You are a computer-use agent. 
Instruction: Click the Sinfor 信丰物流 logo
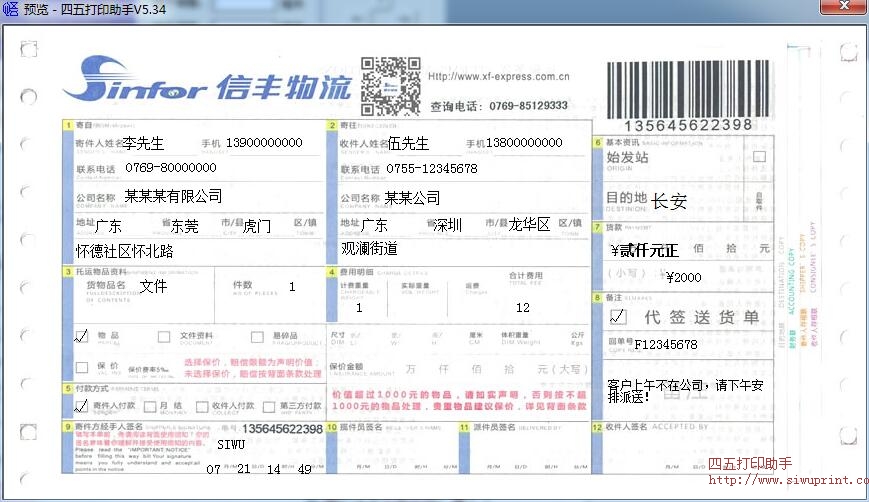207,79
